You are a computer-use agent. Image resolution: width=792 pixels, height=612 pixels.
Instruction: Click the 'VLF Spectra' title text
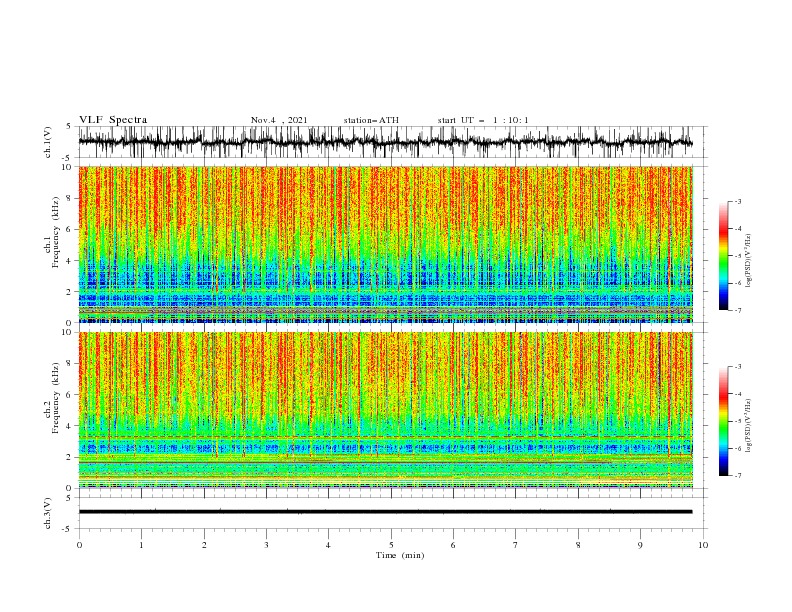[x=113, y=120]
